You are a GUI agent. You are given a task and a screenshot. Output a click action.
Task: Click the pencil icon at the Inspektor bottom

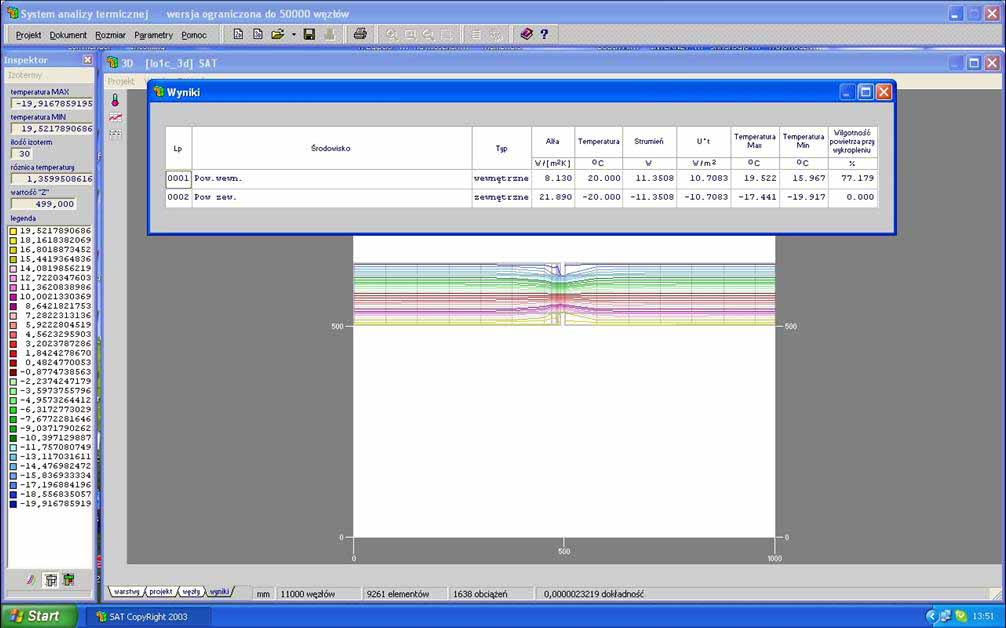click(x=30, y=580)
